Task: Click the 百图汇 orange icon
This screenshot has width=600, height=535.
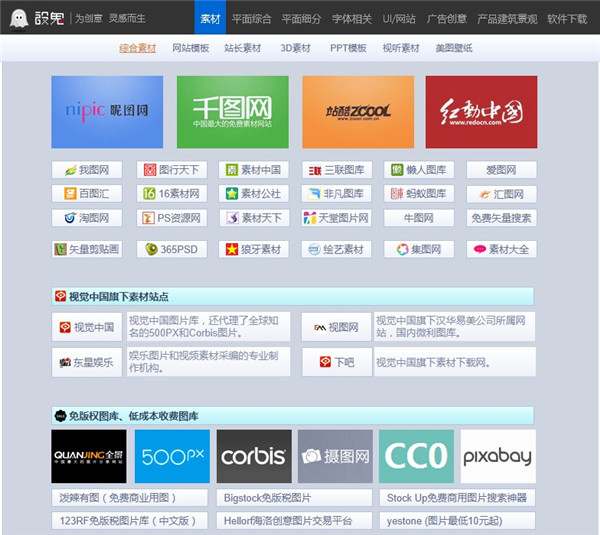Action: pyautogui.click(x=70, y=194)
